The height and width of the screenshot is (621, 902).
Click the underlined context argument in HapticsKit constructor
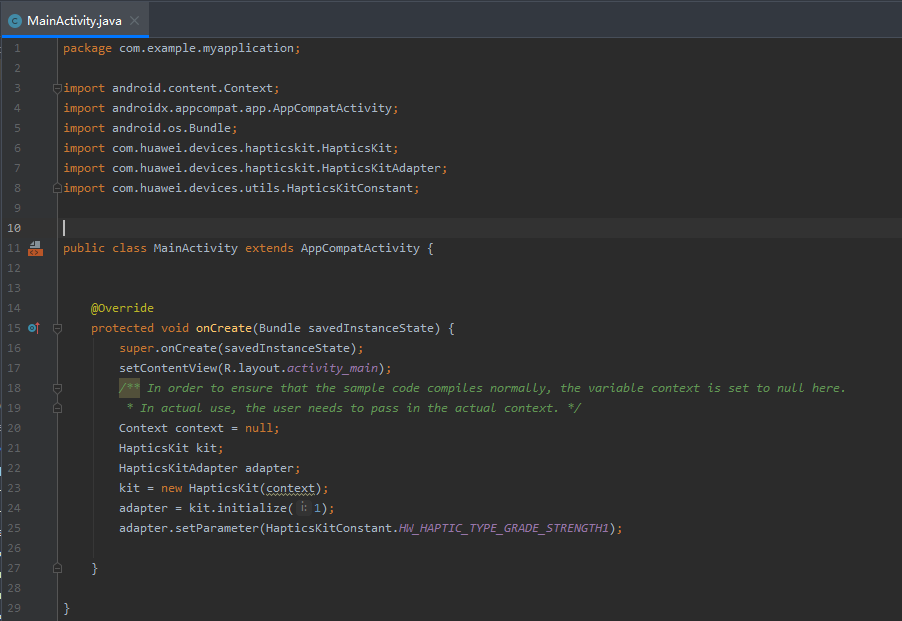tap(290, 488)
